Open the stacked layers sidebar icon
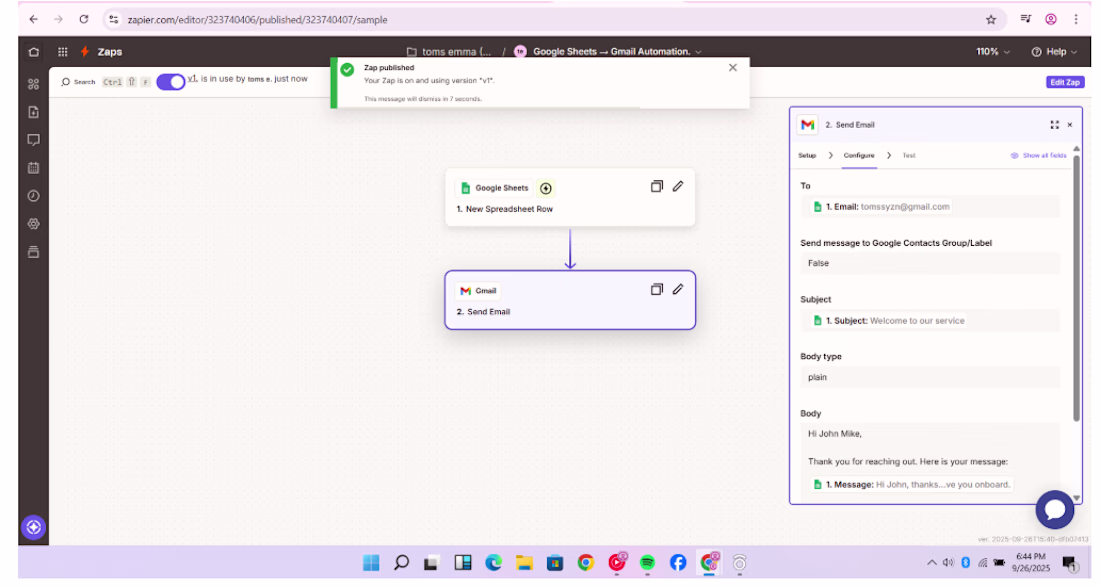This screenshot has height=587, width=1100. 34,252
